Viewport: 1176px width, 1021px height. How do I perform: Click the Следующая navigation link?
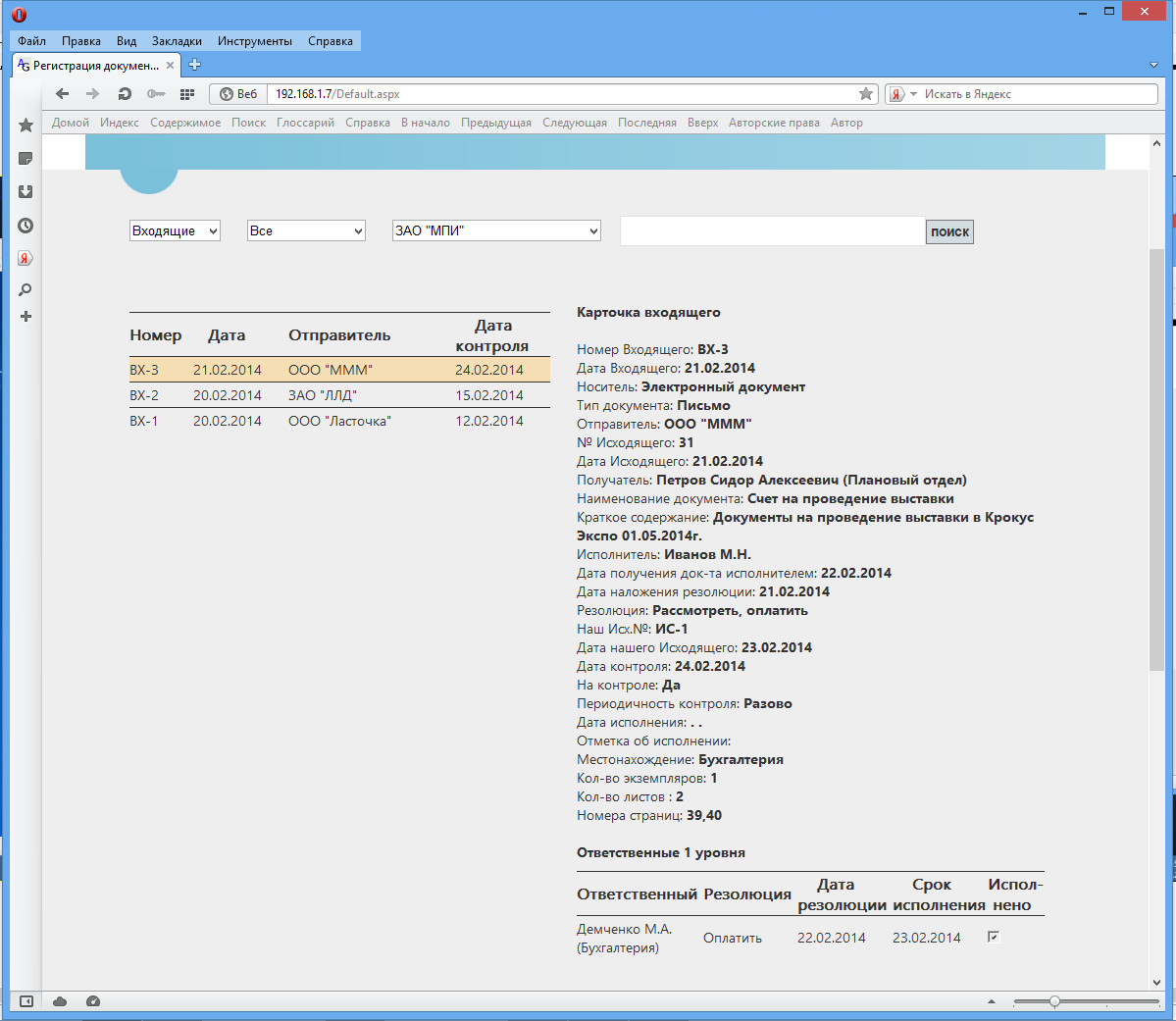(x=575, y=123)
